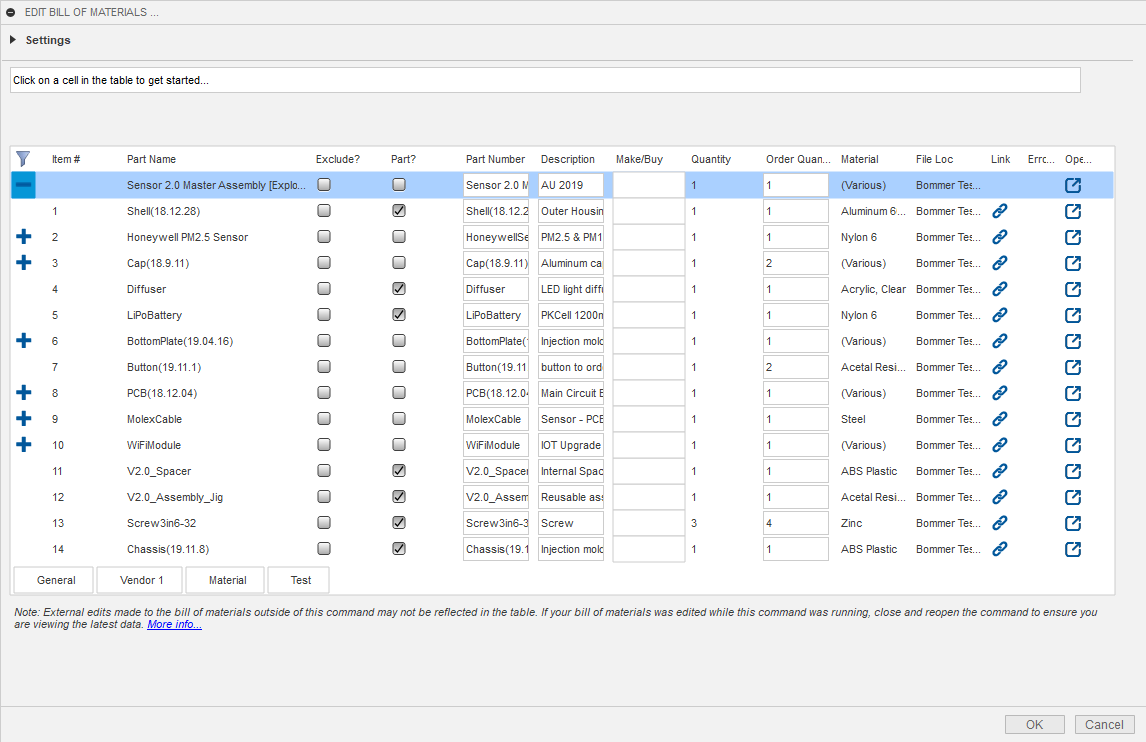The image size is (1146, 742).
Task: Open file icon for V2.0_Assembly_Jig row
Action: 1073,497
